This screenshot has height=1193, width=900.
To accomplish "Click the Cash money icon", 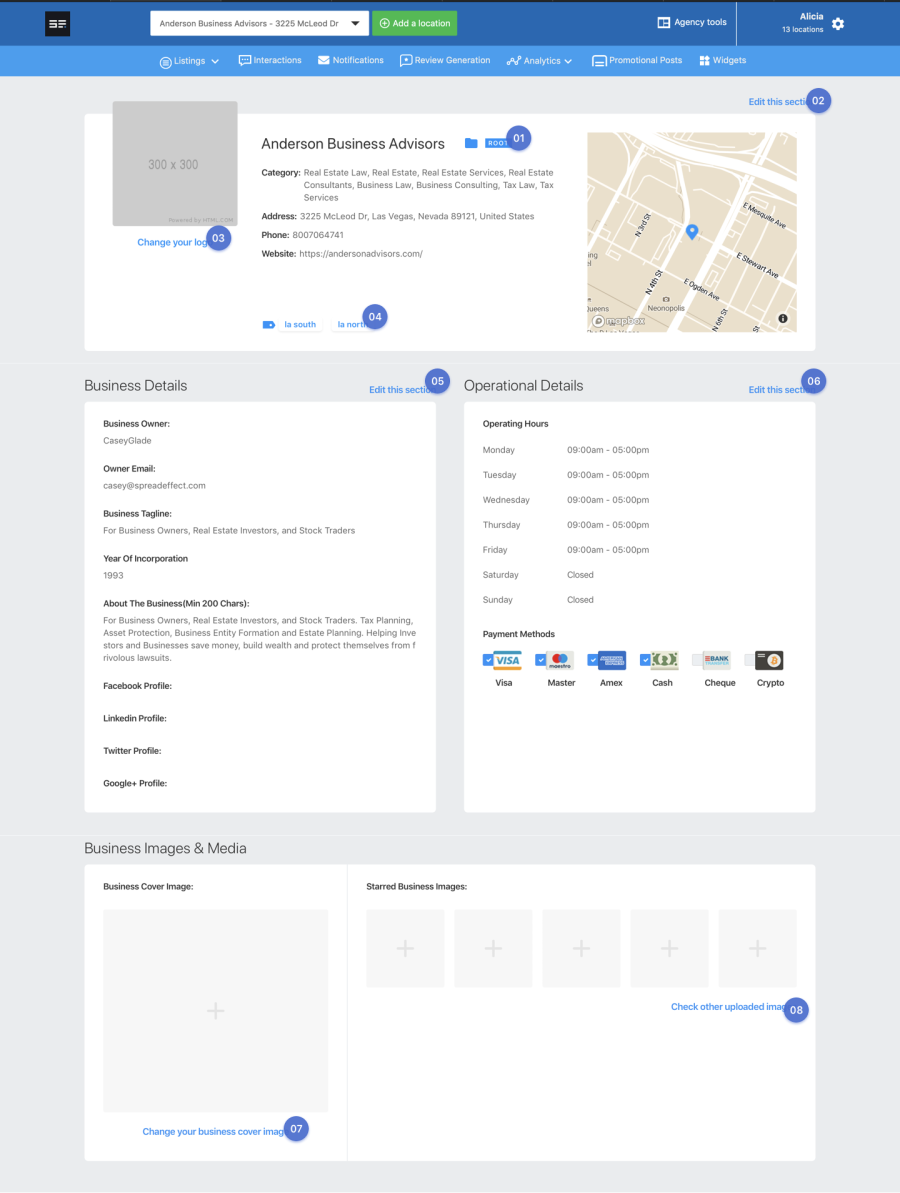I will pos(664,660).
